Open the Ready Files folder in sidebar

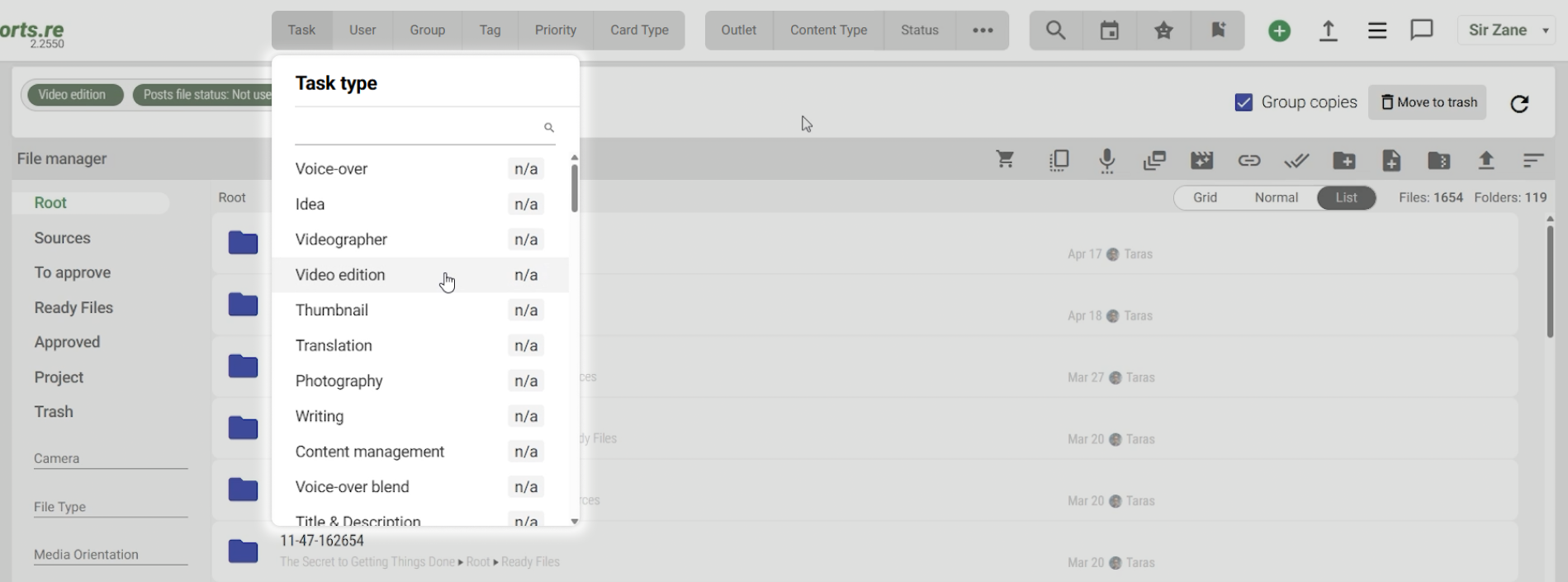[x=73, y=308]
